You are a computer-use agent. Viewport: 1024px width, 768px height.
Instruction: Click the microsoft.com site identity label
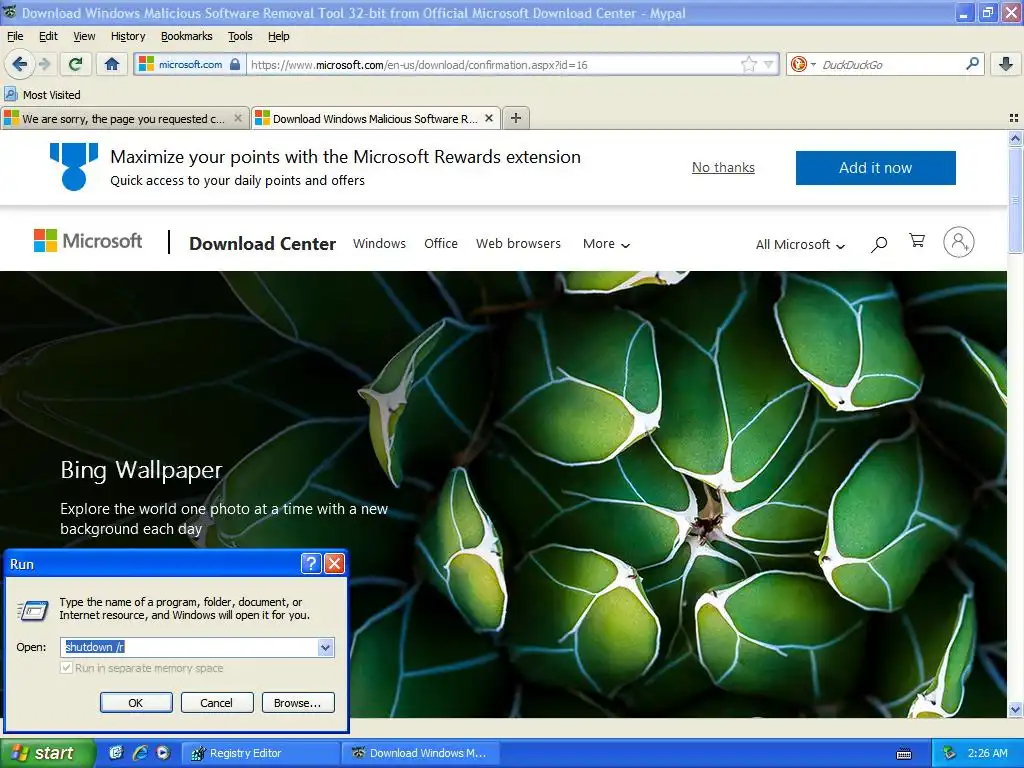[190, 64]
